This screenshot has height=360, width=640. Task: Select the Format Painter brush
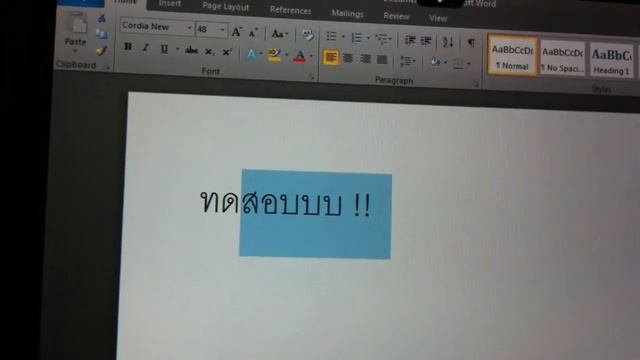coord(102,51)
